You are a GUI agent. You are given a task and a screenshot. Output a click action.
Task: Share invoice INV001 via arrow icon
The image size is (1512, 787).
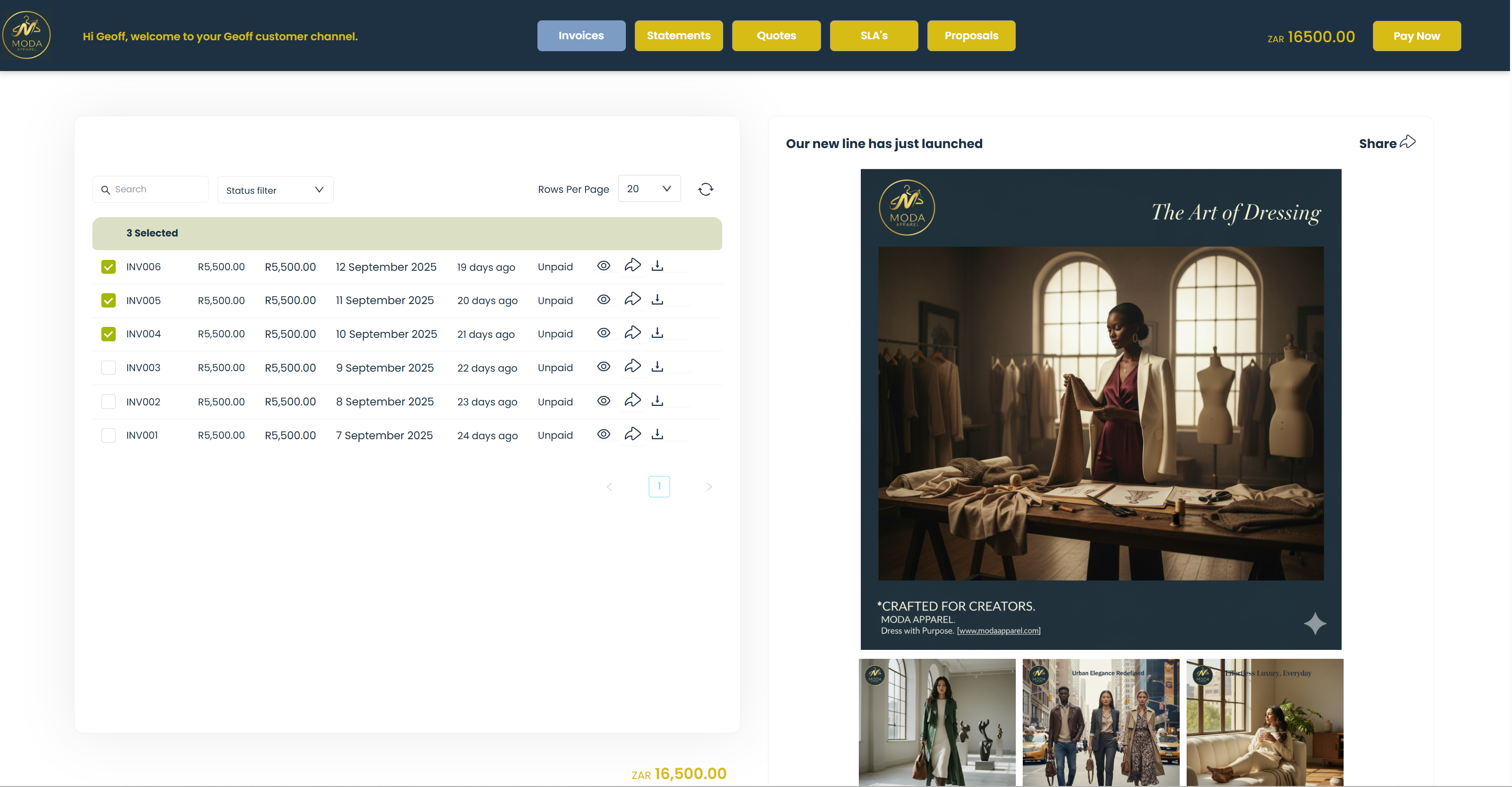[632, 435]
